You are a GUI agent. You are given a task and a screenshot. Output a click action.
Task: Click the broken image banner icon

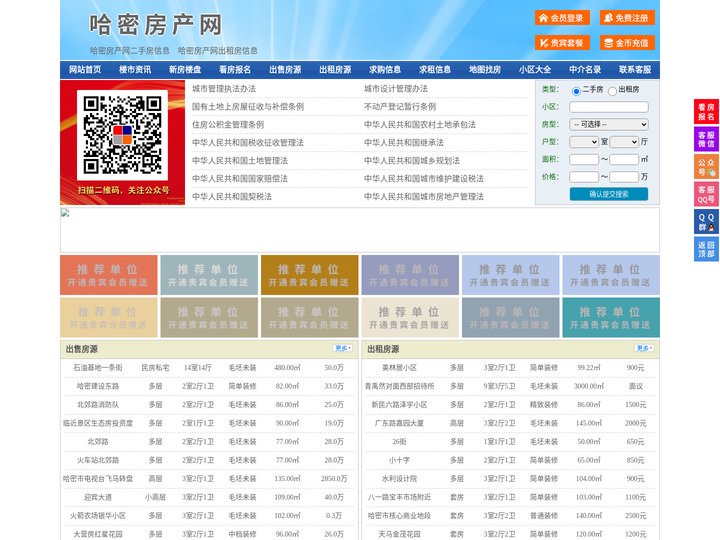tap(65, 213)
